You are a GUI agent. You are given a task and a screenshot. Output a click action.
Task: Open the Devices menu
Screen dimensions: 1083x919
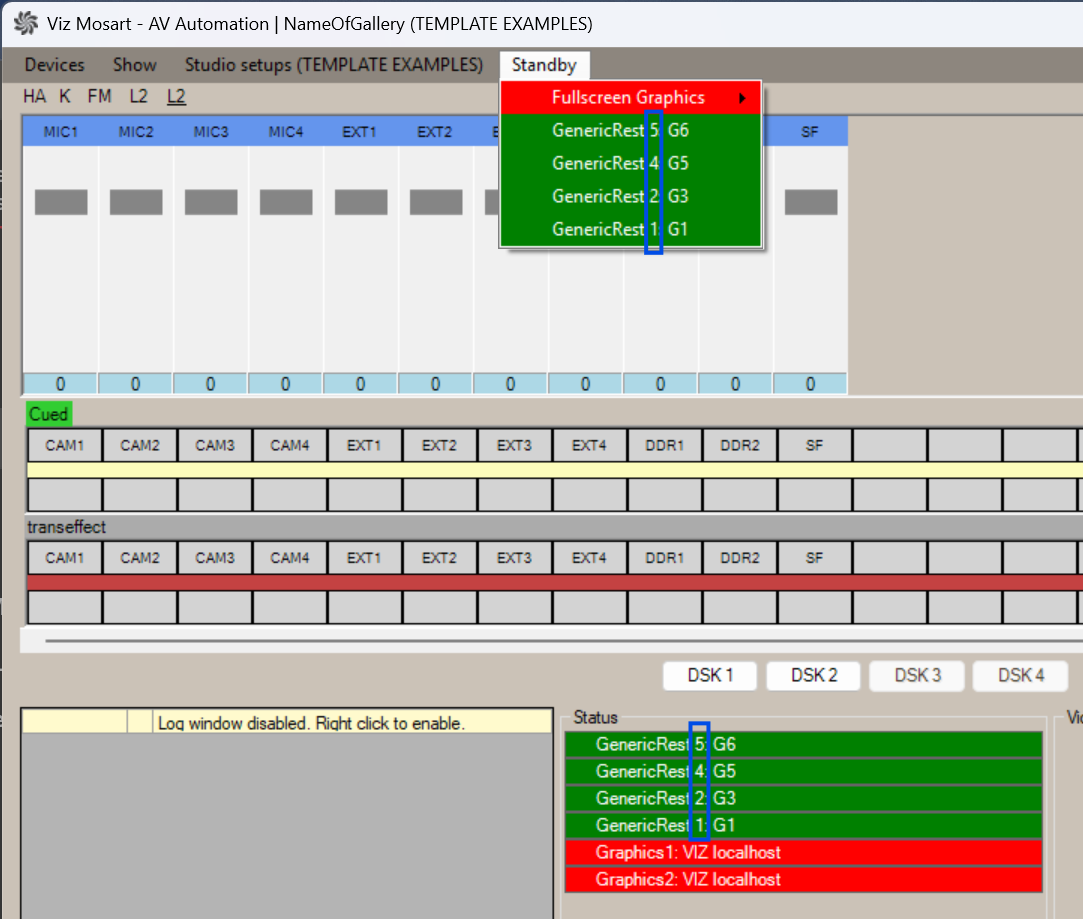tap(54, 65)
